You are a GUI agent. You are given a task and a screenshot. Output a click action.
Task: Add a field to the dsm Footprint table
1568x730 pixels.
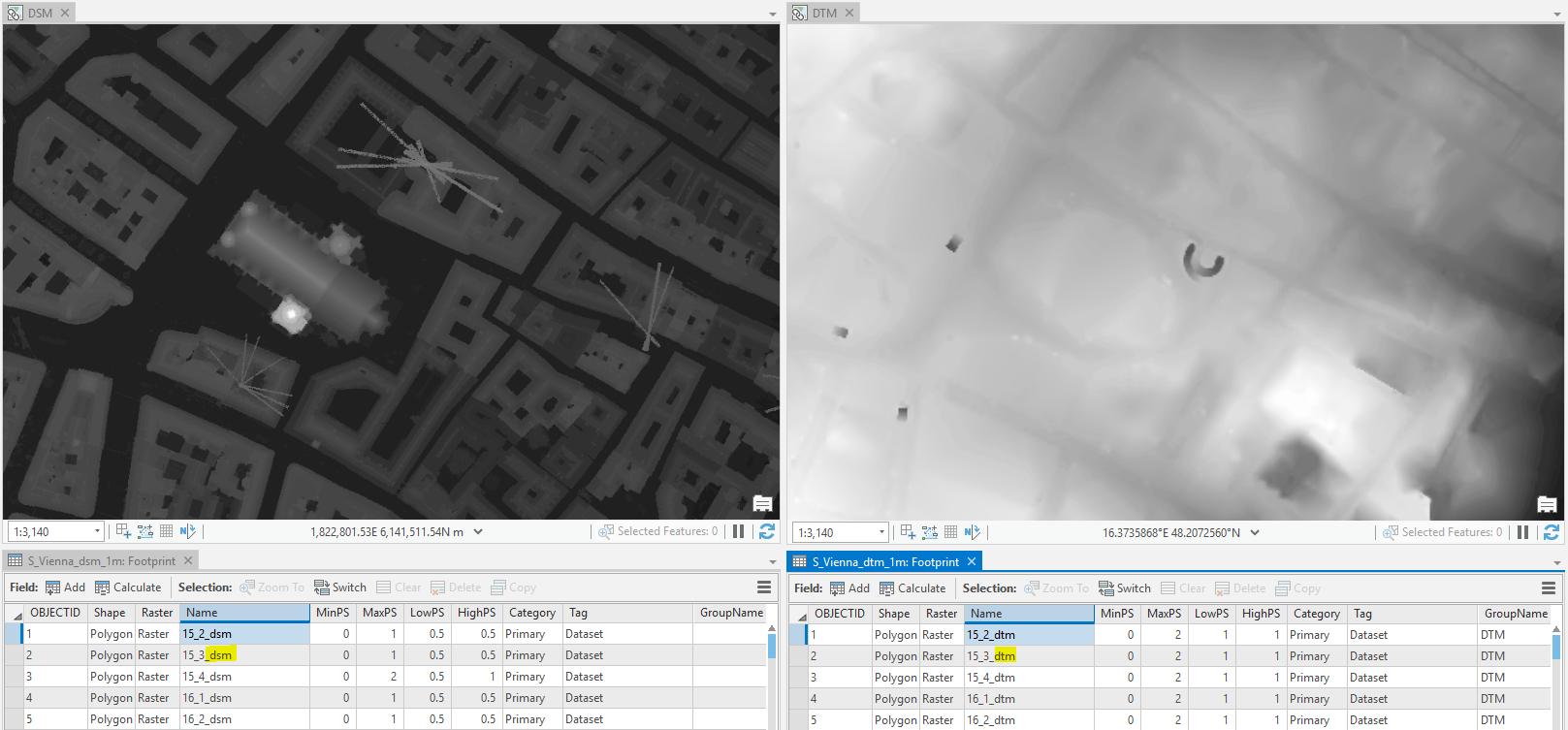(65, 587)
